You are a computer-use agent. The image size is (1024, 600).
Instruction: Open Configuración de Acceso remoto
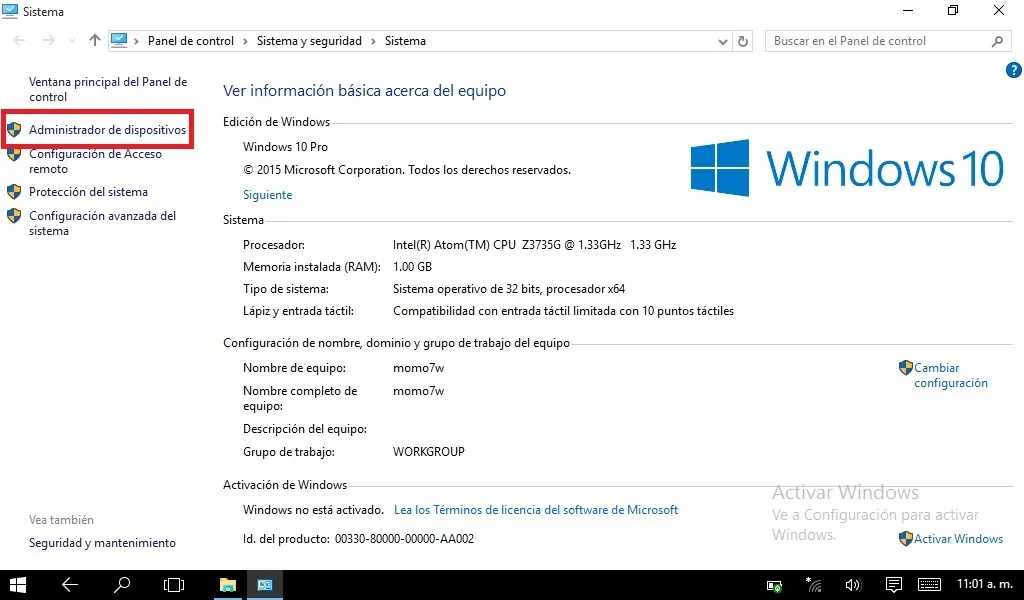tap(95, 161)
